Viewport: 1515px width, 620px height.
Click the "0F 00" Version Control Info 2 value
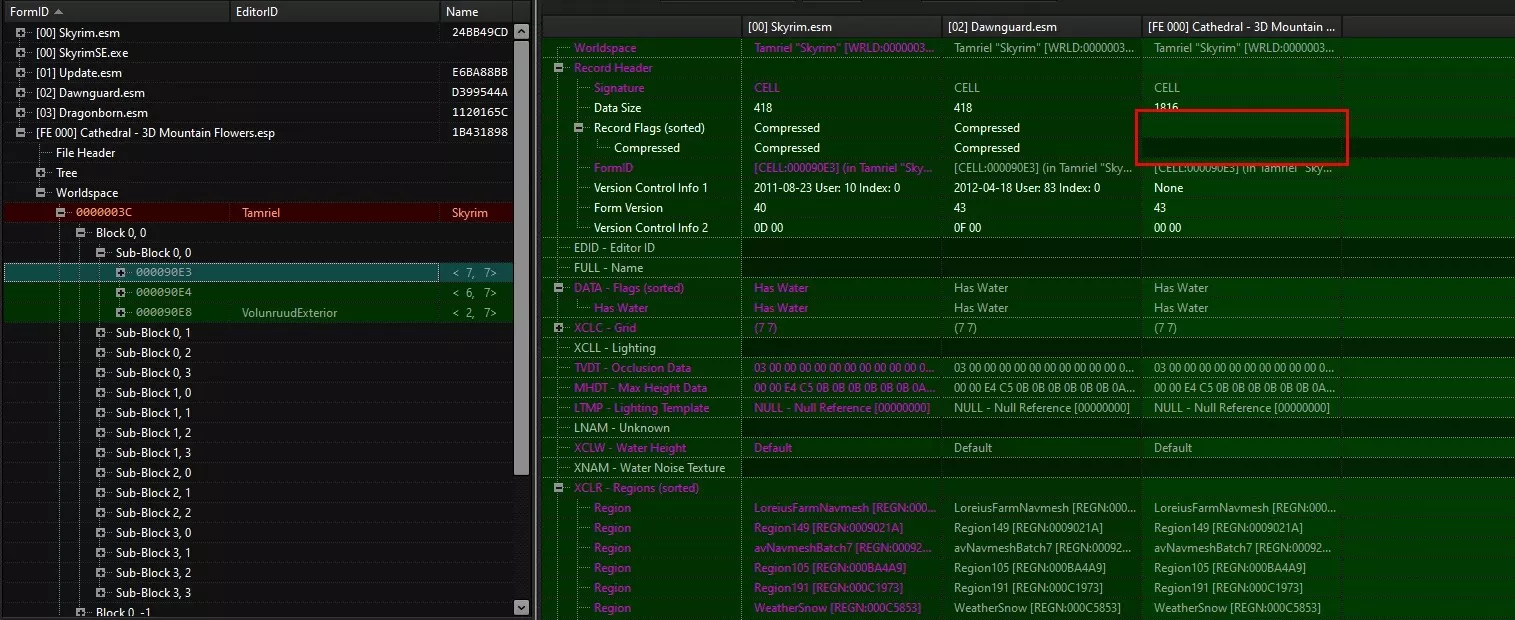click(x=967, y=228)
